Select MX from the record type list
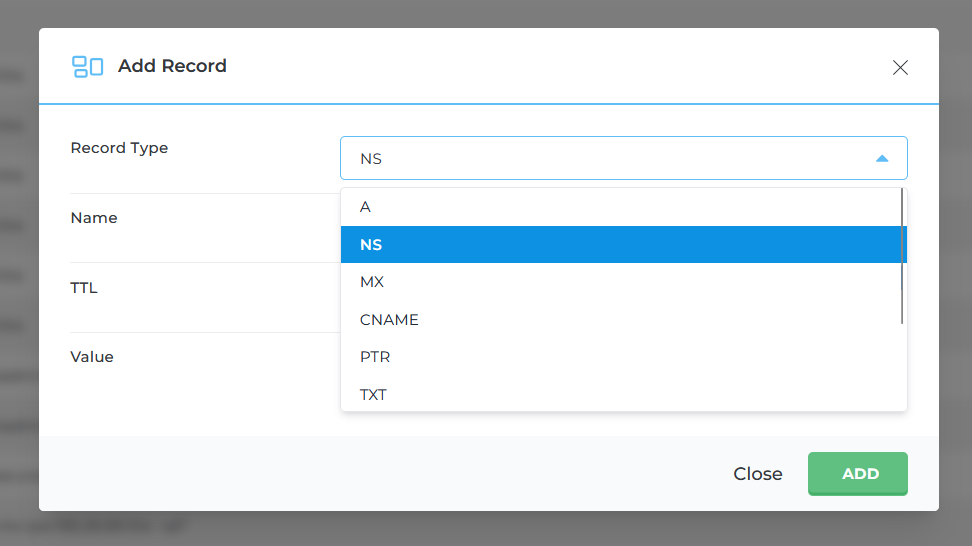 tap(372, 282)
